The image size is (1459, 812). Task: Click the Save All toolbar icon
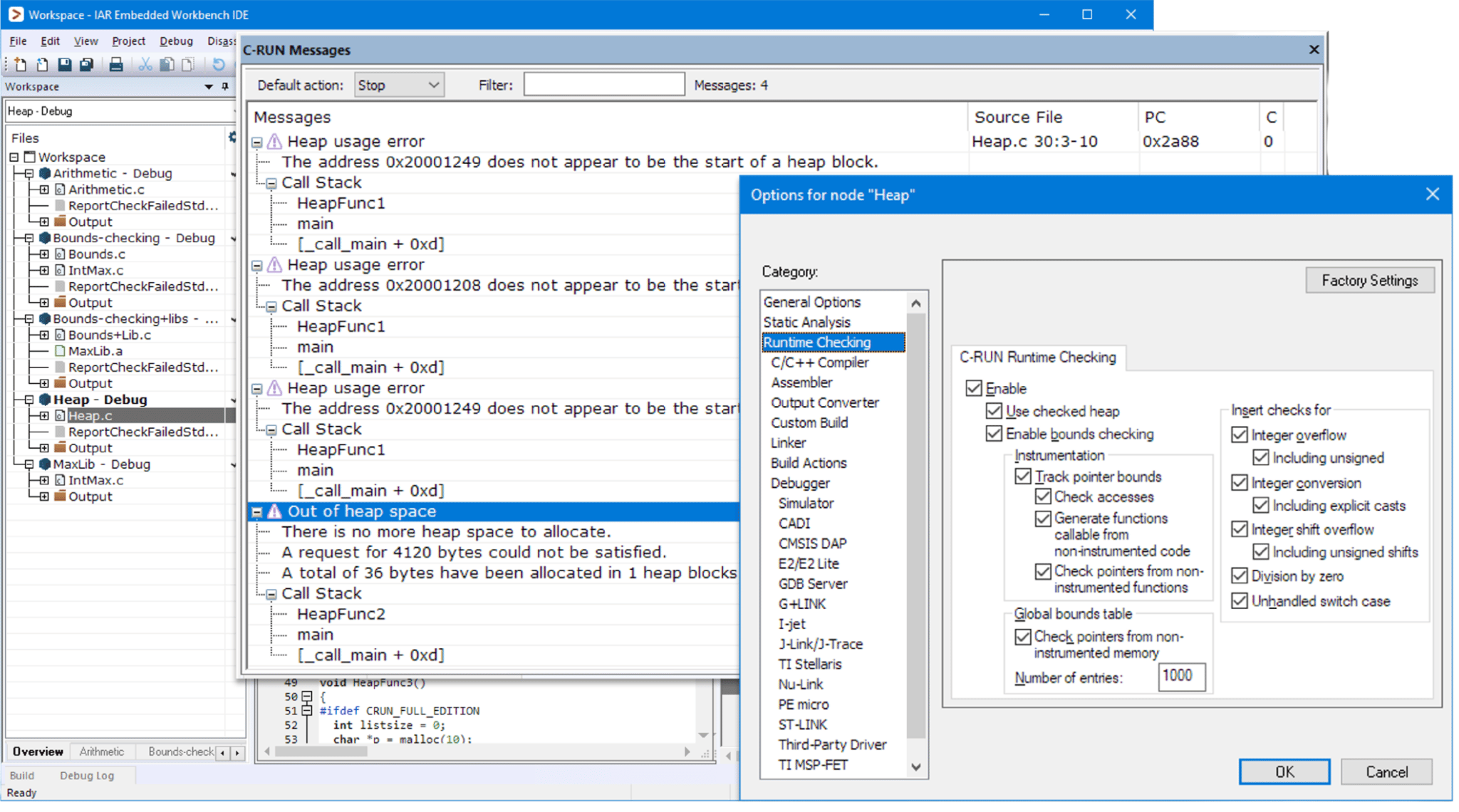click(x=86, y=65)
